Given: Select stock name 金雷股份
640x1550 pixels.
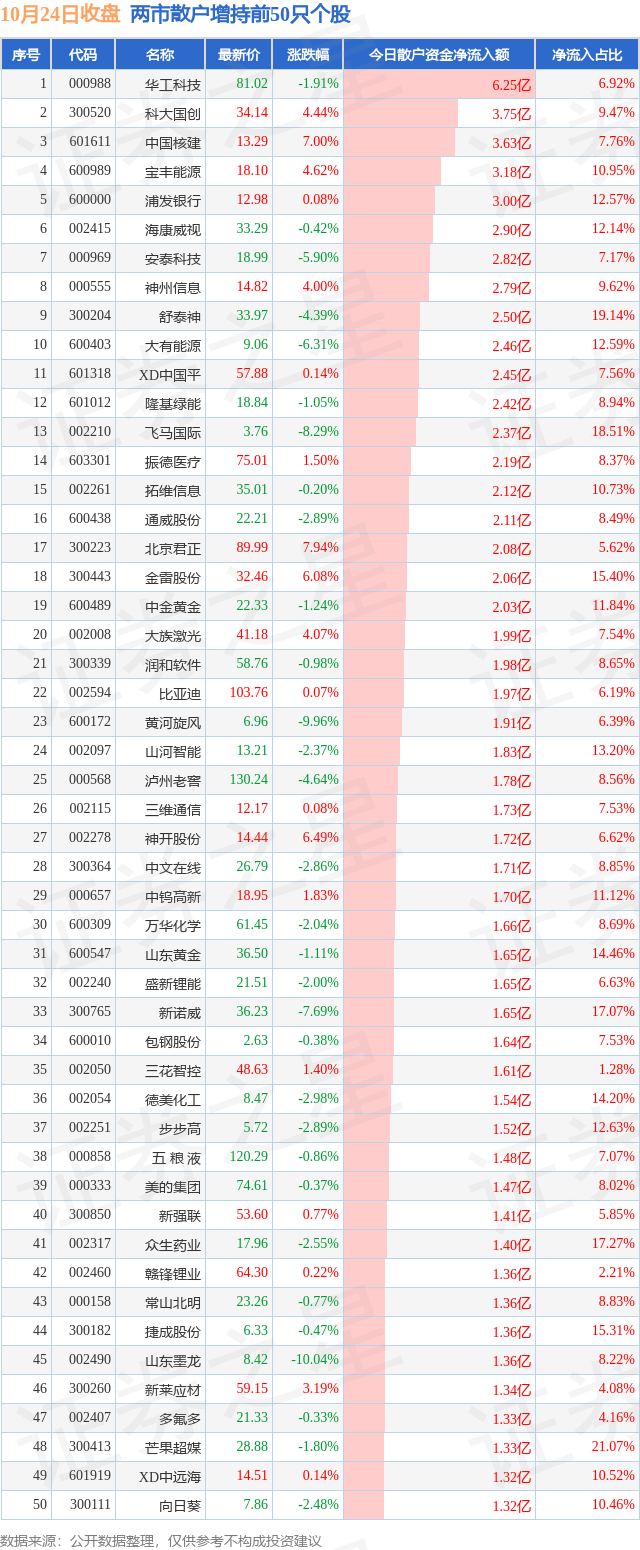Looking at the screenshot, I should pyautogui.click(x=173, y=577).
